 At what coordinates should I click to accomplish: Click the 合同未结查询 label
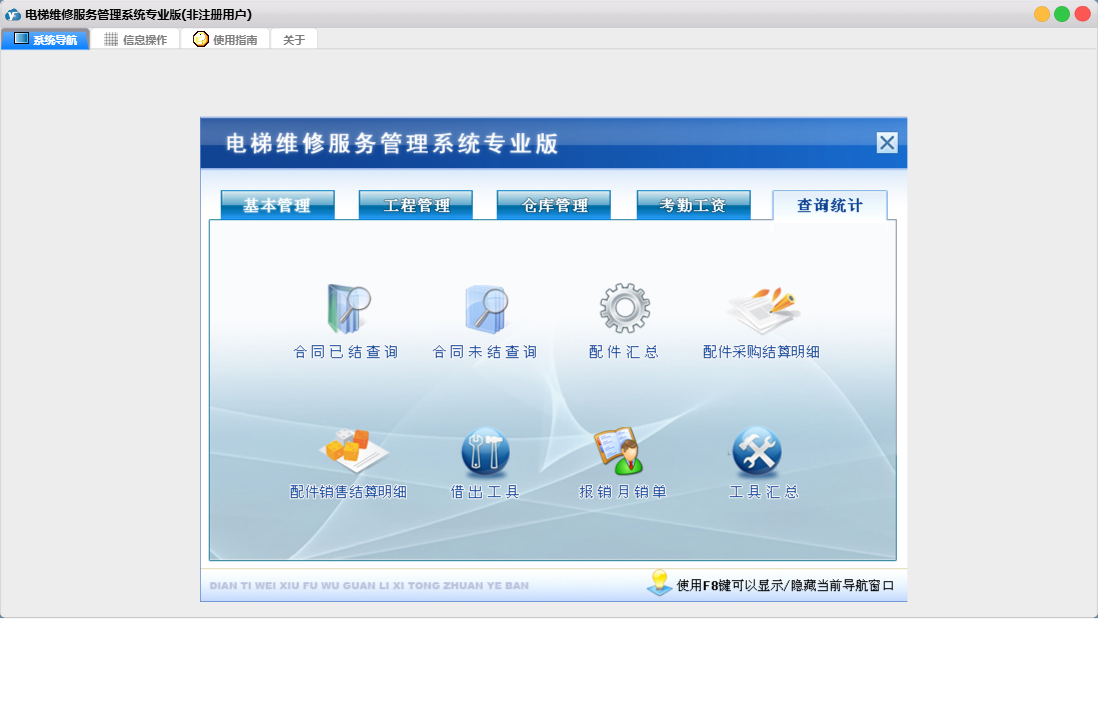click(x=485, y=352)
